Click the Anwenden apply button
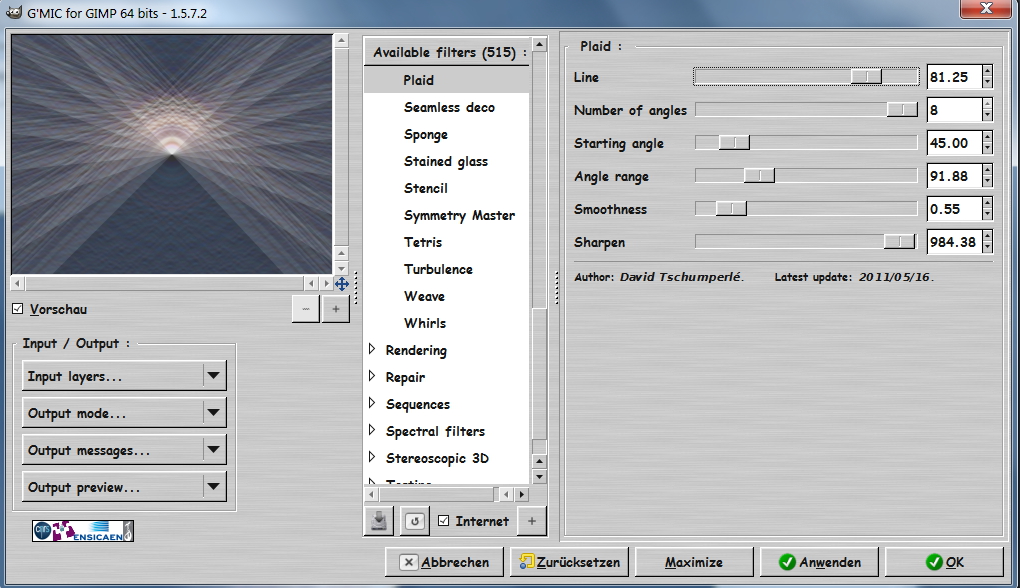The width and height of the screenshot is (1020, 588). click(x=817, y=562)
